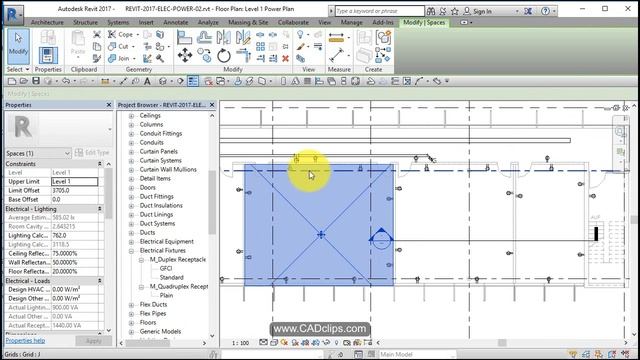Open the Spaces (1) type filter dropdown
The width and height of the screenshot is (640, 360).
coord(38,153)
